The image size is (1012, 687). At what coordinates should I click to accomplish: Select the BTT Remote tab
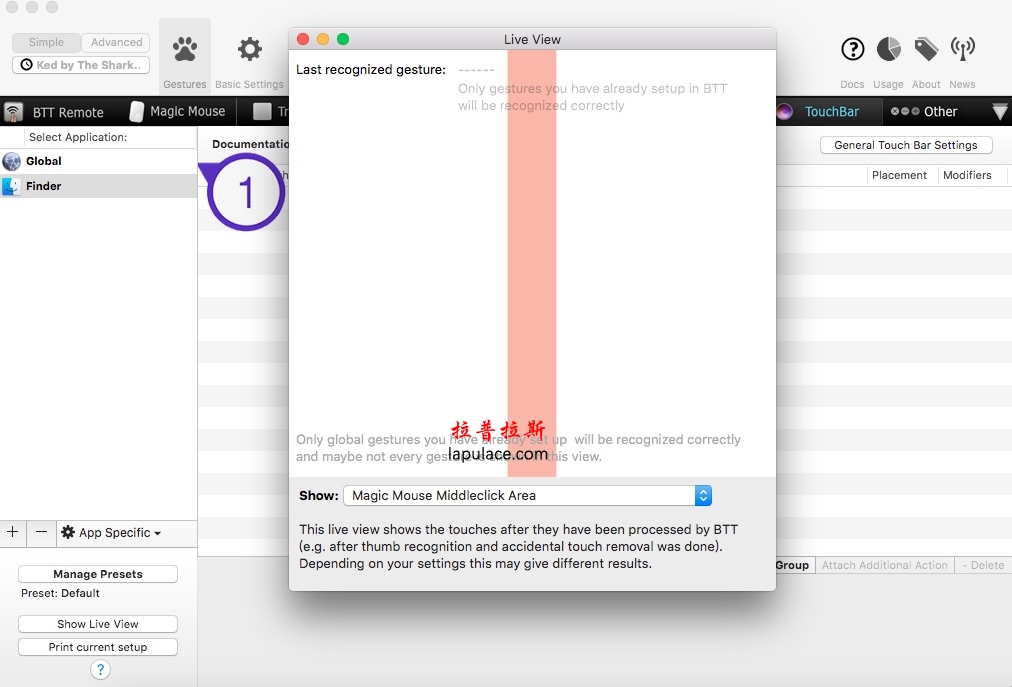click(54, 112)
